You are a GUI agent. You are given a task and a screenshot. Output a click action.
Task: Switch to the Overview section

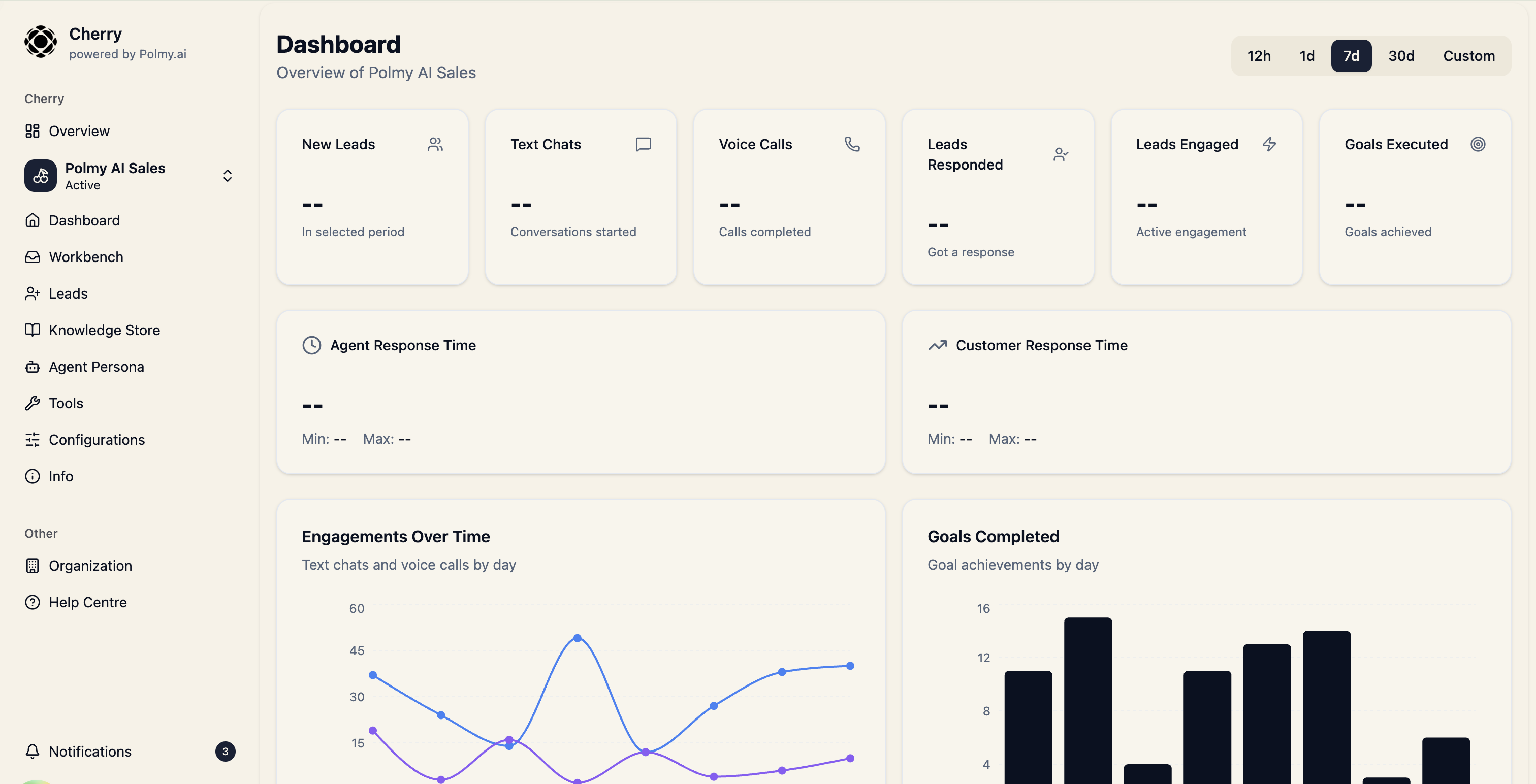[79, 130]
